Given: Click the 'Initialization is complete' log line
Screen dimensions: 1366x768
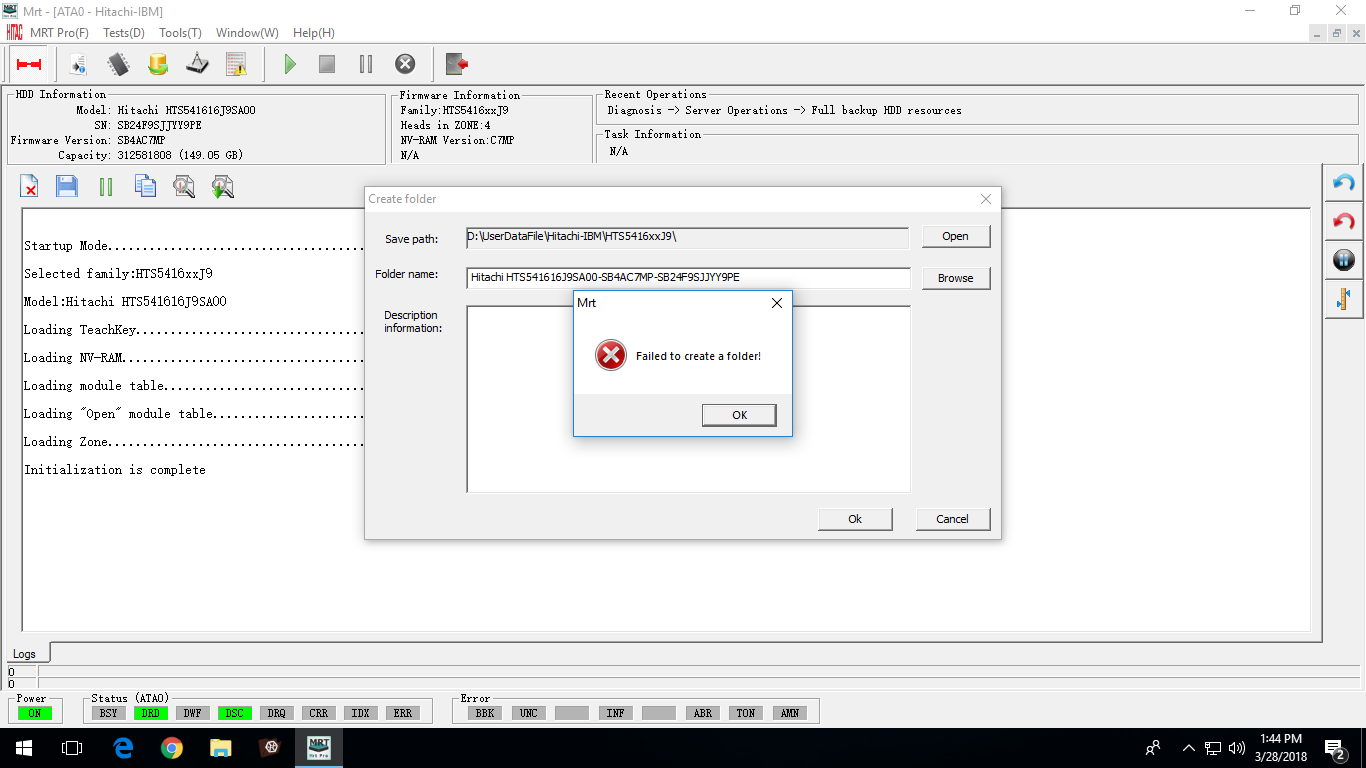Looking at the screenshot, I should pos(115,469).
